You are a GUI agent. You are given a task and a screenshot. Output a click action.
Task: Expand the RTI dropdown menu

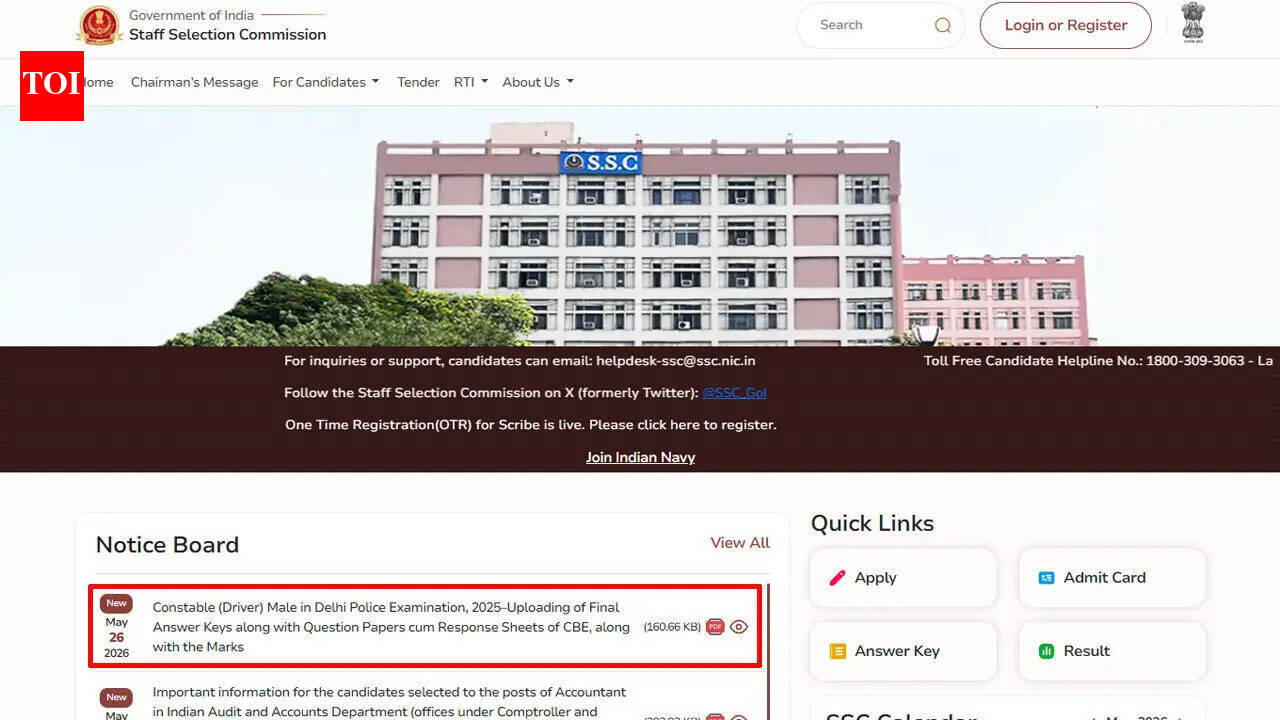471,82
